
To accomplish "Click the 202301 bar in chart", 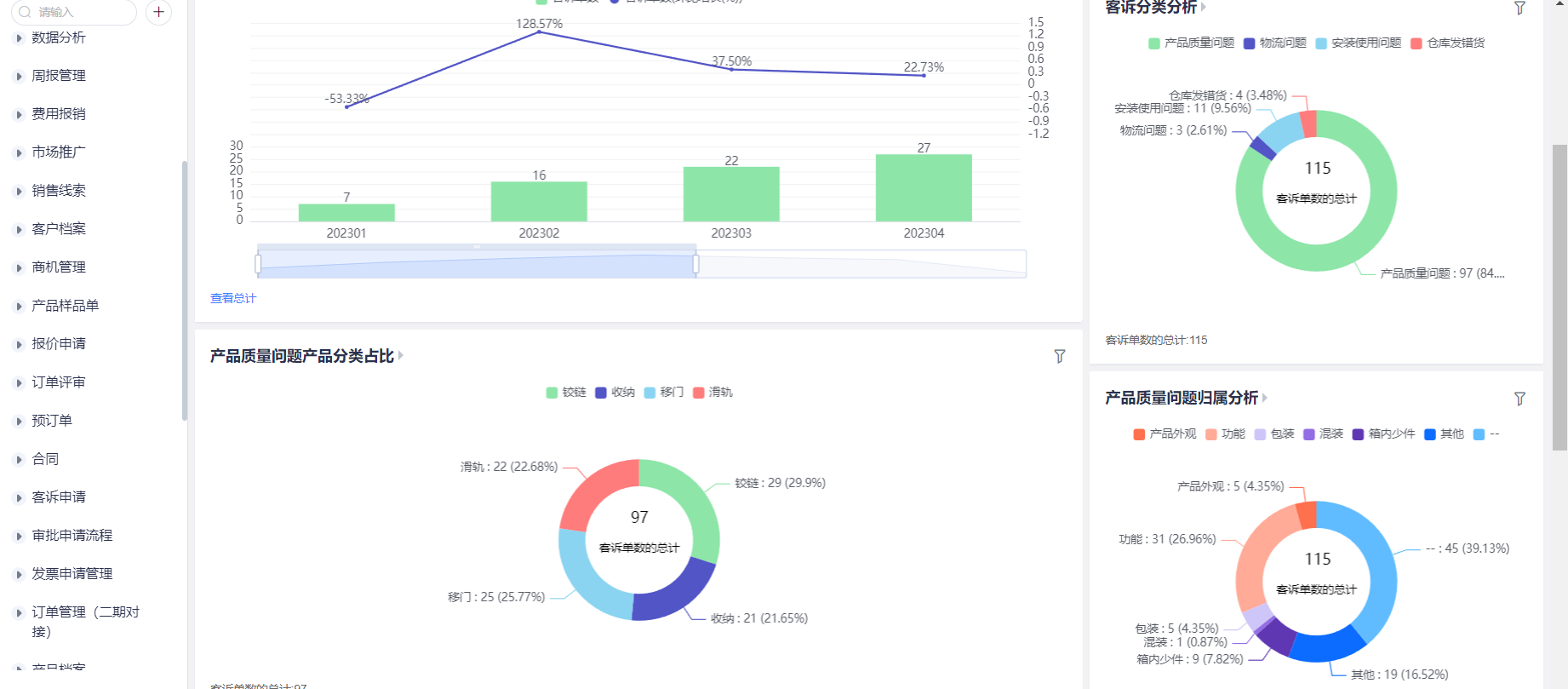I will (x=346, y=213).
